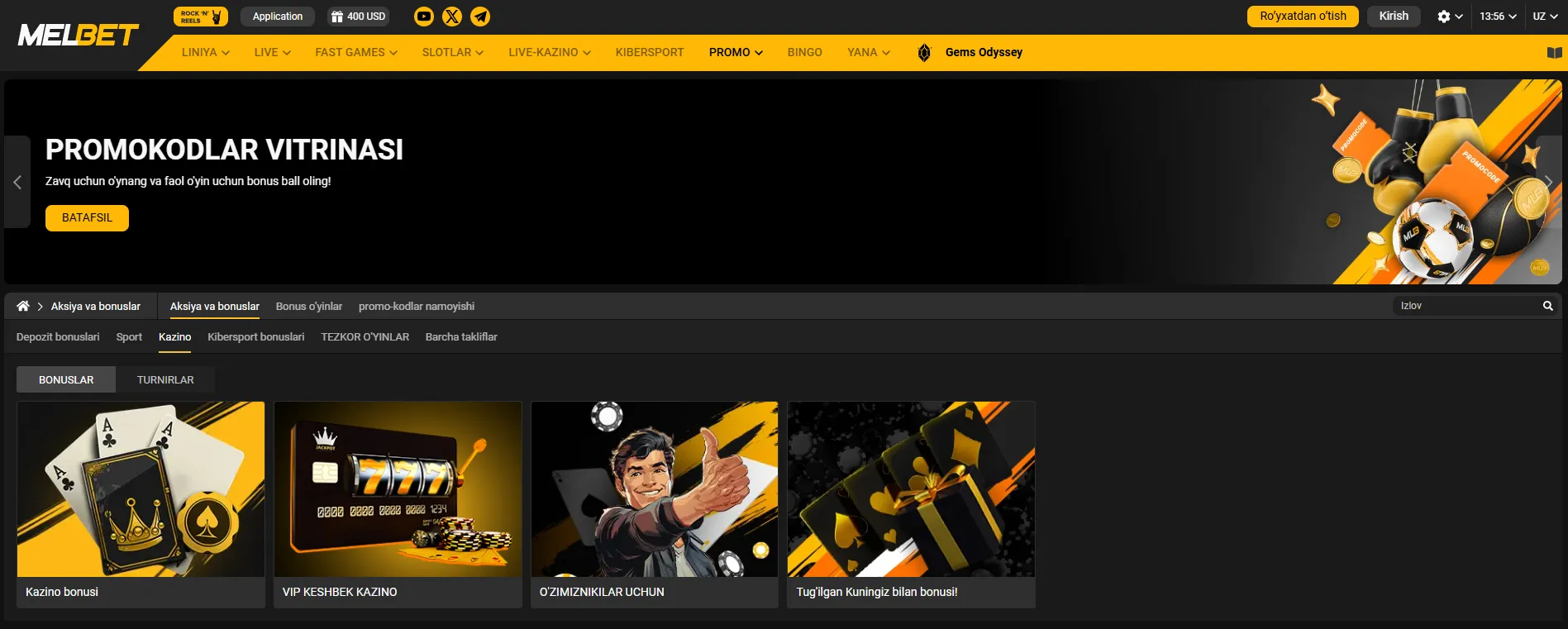This screenshot has height=629, width=1568.
Task: Click the 400 USD gift bonus button
Action: (358, 17)
